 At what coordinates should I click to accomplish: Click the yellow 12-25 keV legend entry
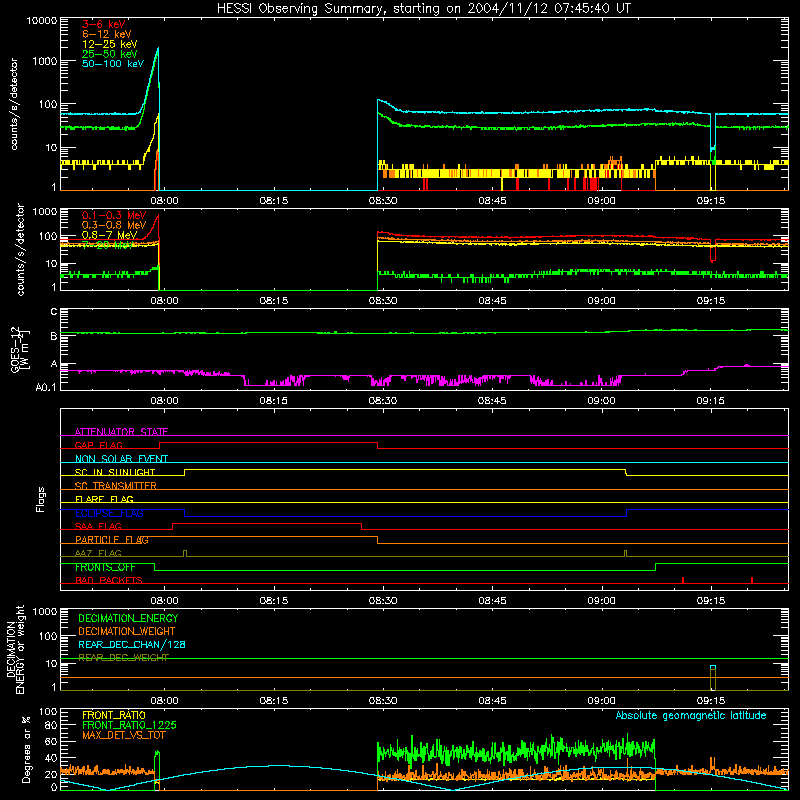[x=109, y=44]
